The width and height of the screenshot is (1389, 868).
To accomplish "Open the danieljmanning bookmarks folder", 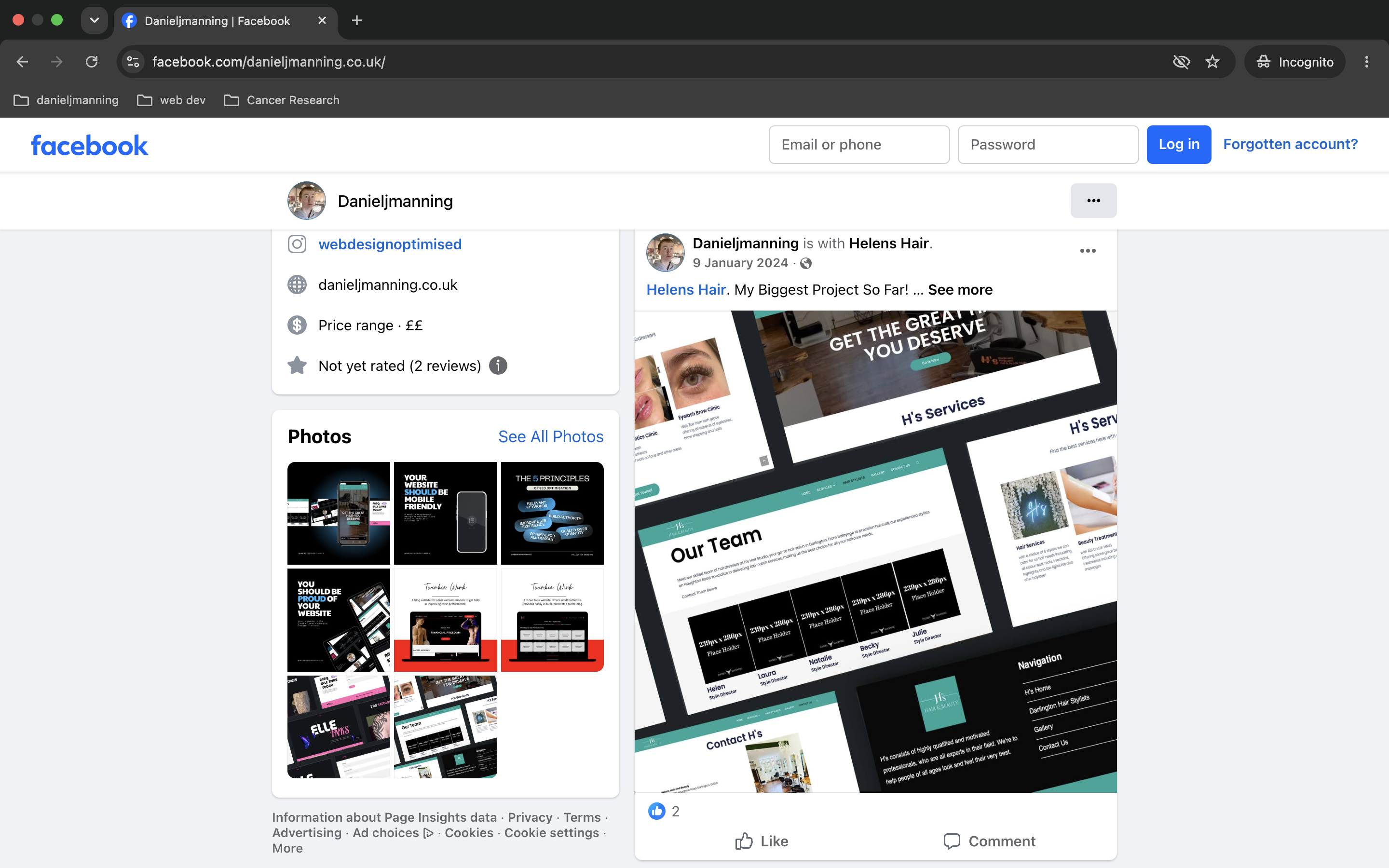I will click(x=66, y=100).
